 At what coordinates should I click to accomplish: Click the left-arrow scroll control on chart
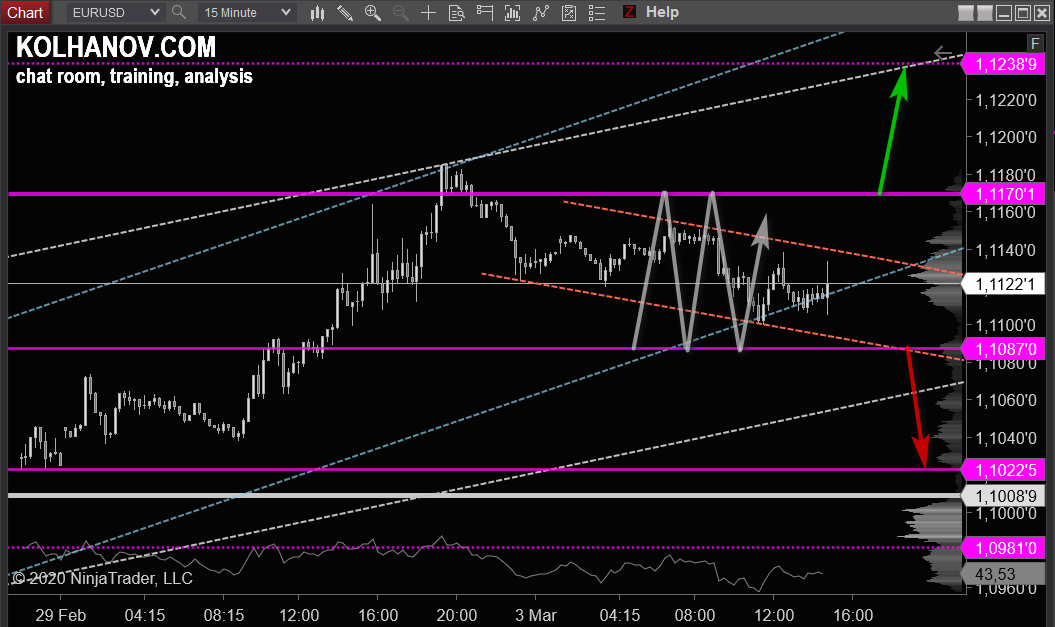(x=943, y=54)
